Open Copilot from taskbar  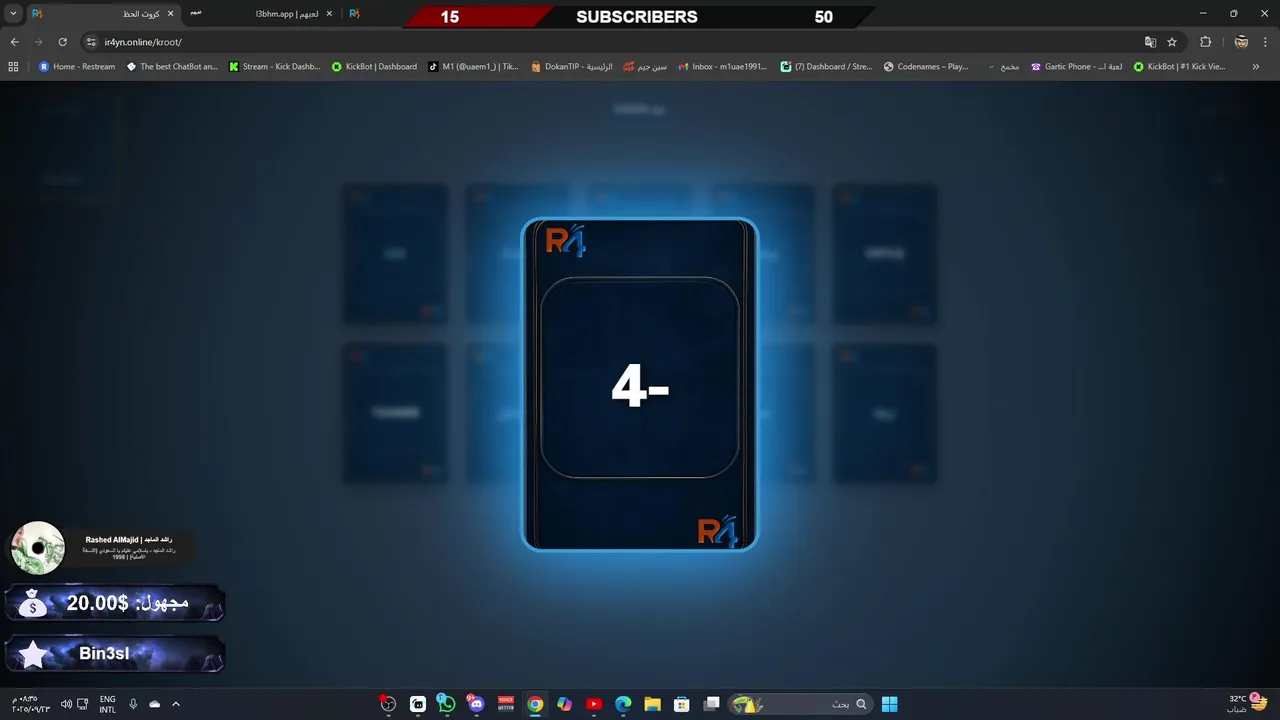[x=565, y=704]
